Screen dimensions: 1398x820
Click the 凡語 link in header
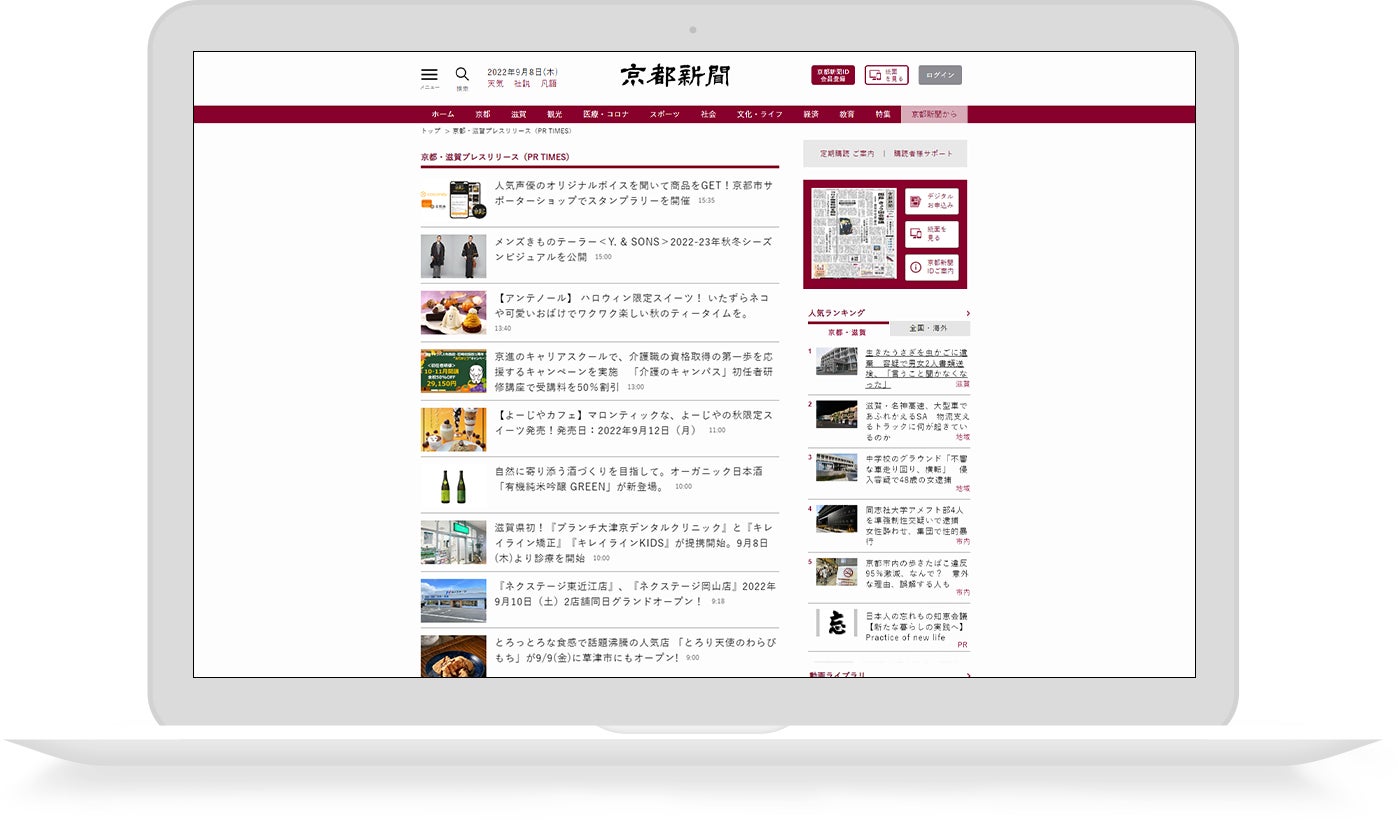pos(549,84)
